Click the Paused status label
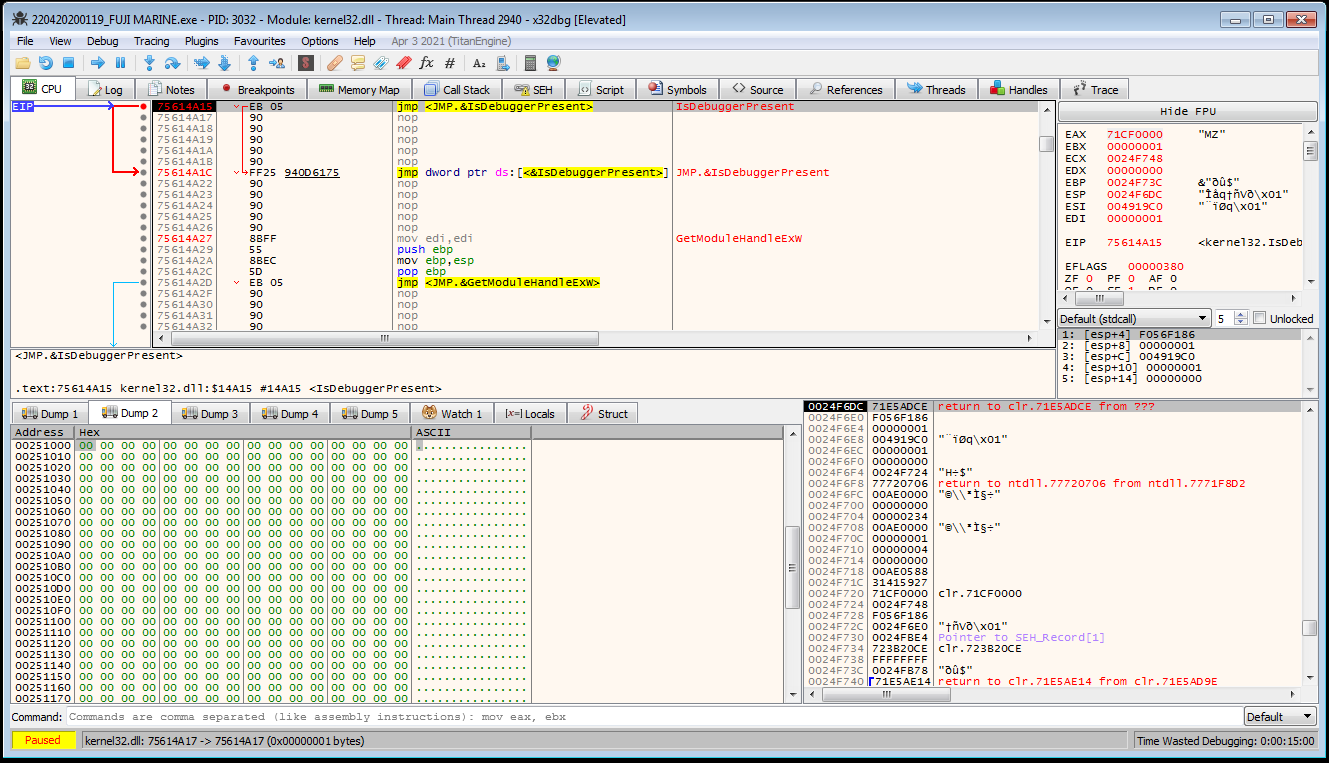This screenshot has width=1329, height=763. pyautogui.click(x=43, y=740)
